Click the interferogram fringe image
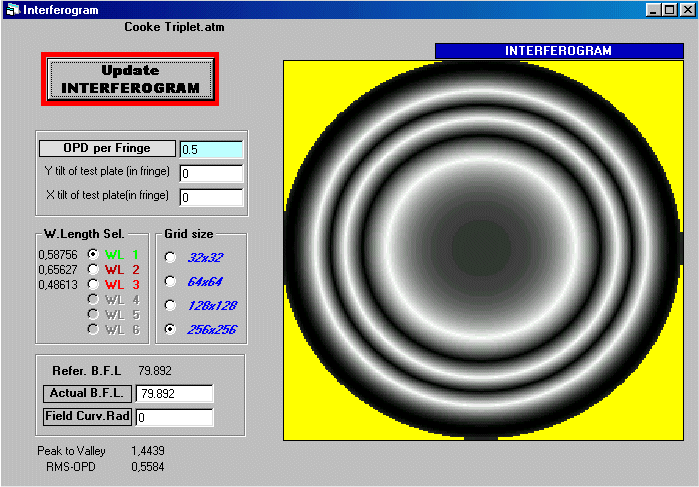 click(483, 250)
